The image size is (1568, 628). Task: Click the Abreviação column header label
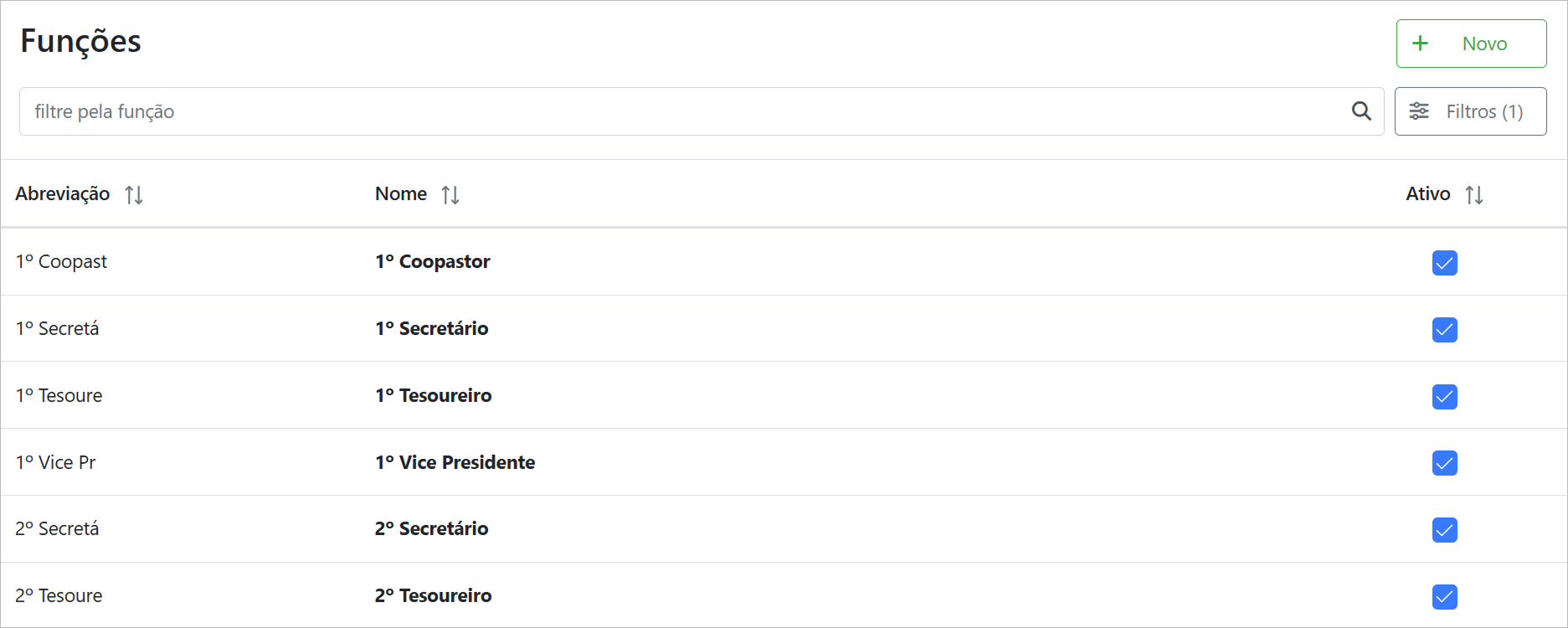[x=63, y=194]
